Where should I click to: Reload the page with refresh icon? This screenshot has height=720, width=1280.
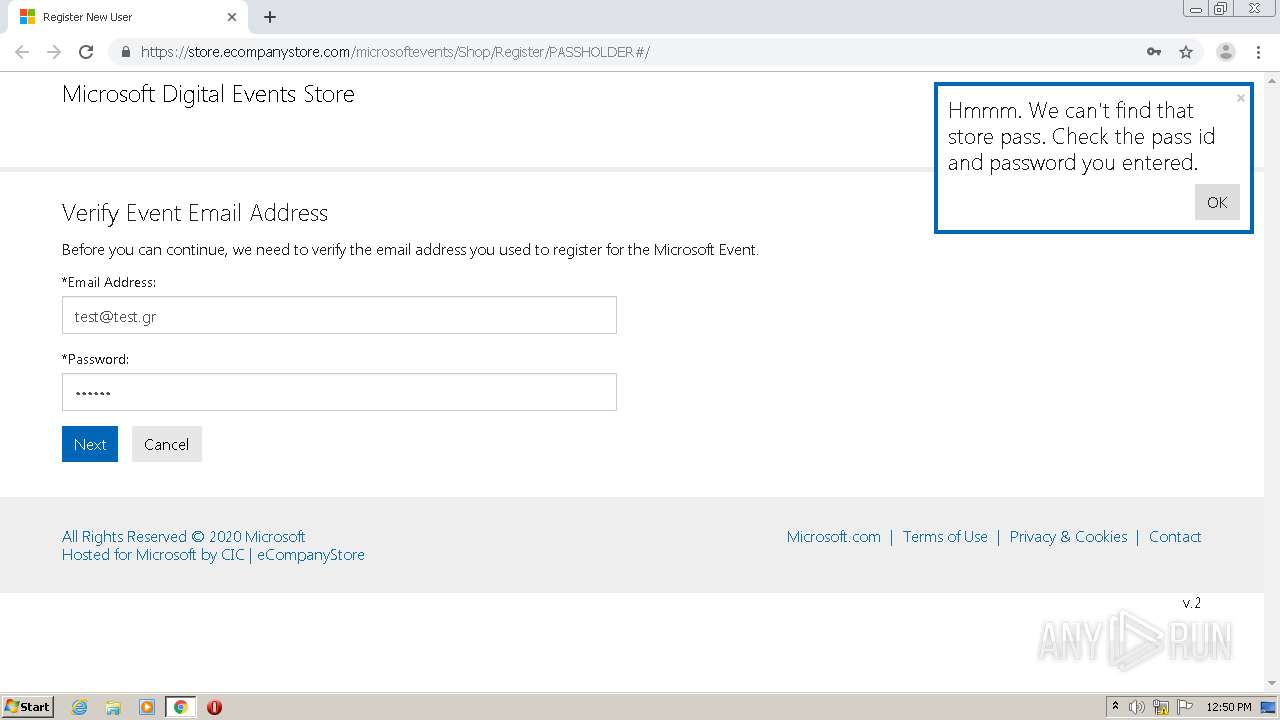pos(86,52)
